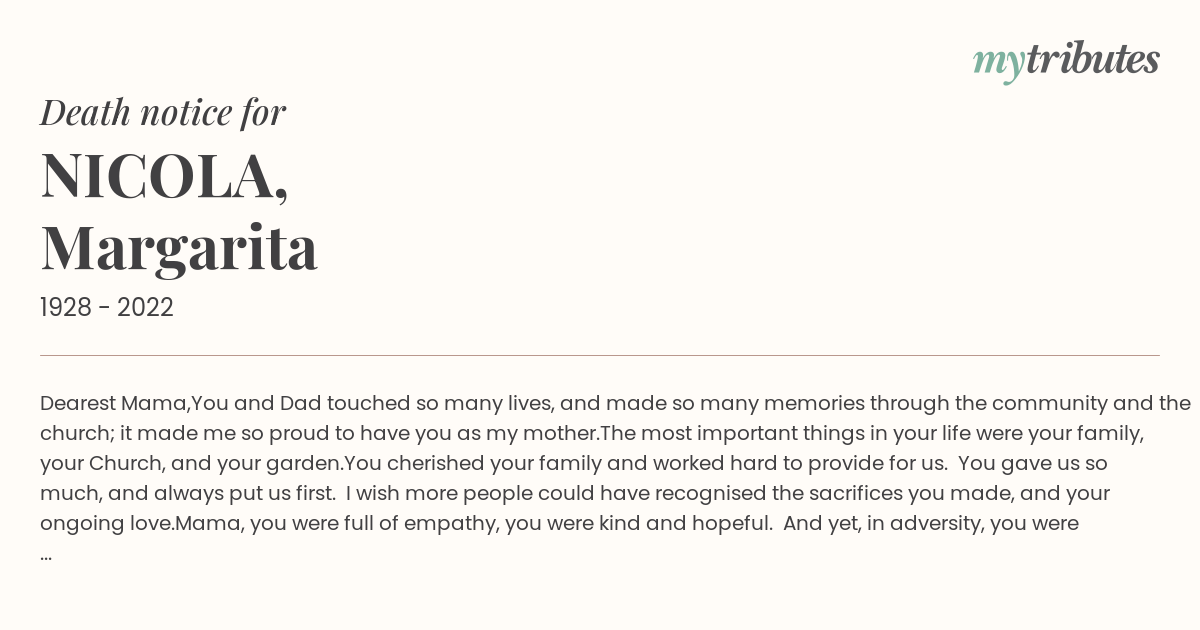Click the phrase "proud to have you"
Image resolution: width=1200 pixels, height=630 pixels.
point(376,434)
